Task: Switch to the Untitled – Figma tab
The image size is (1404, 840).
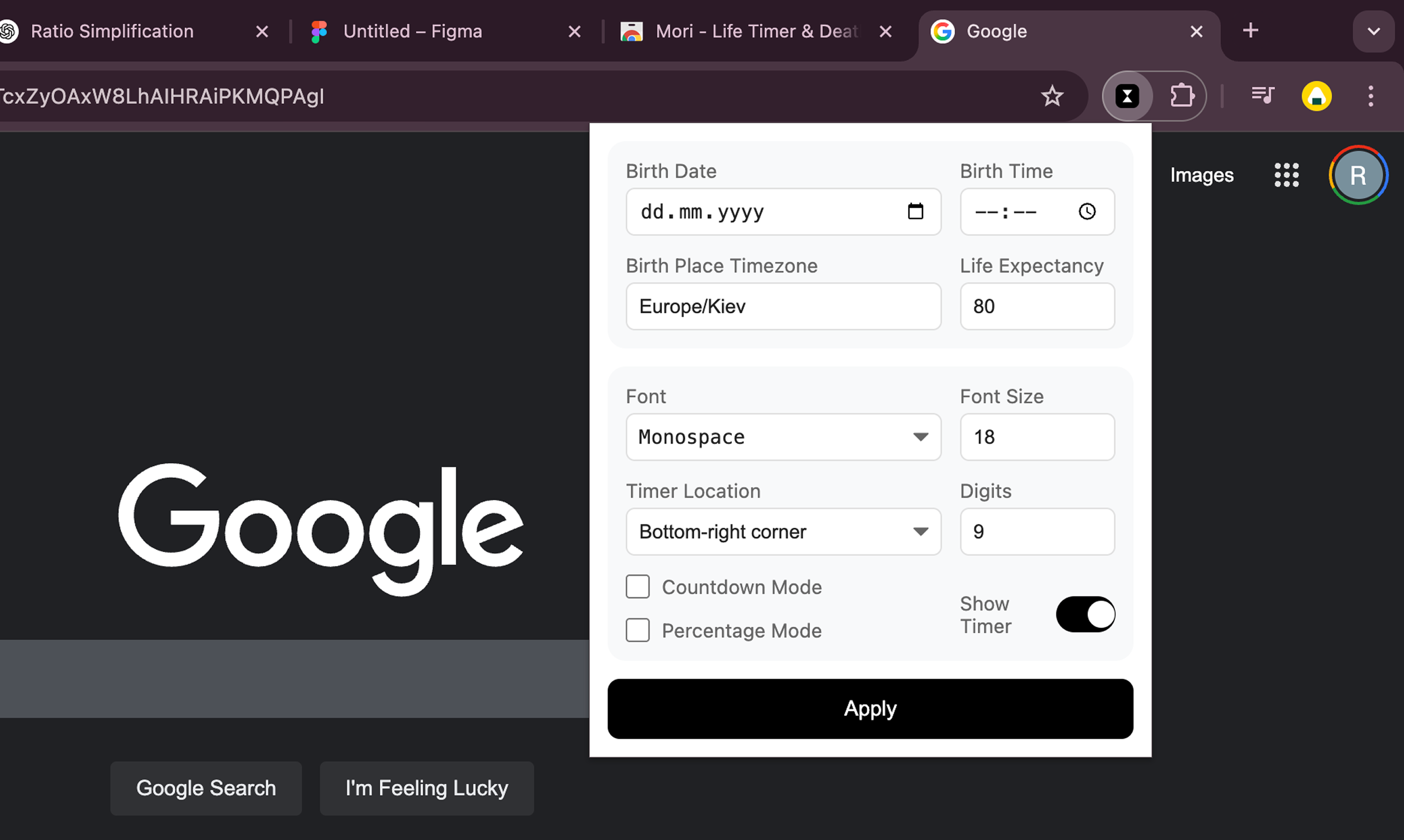Action: point(413,31)
